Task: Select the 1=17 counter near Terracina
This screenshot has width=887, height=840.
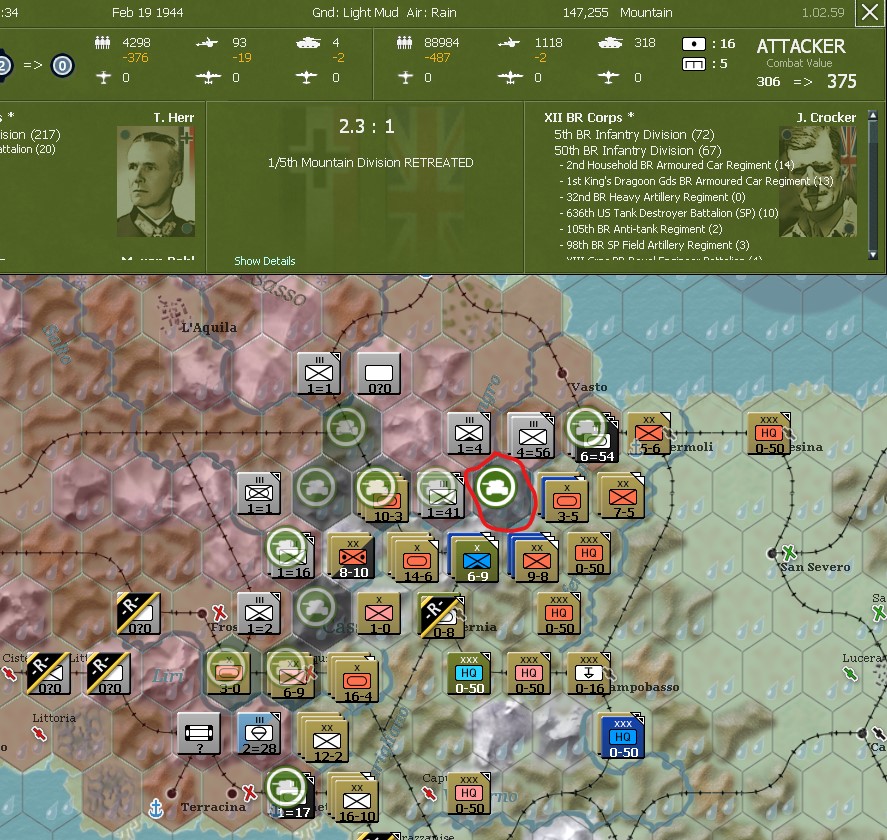Action: [293, 796]
